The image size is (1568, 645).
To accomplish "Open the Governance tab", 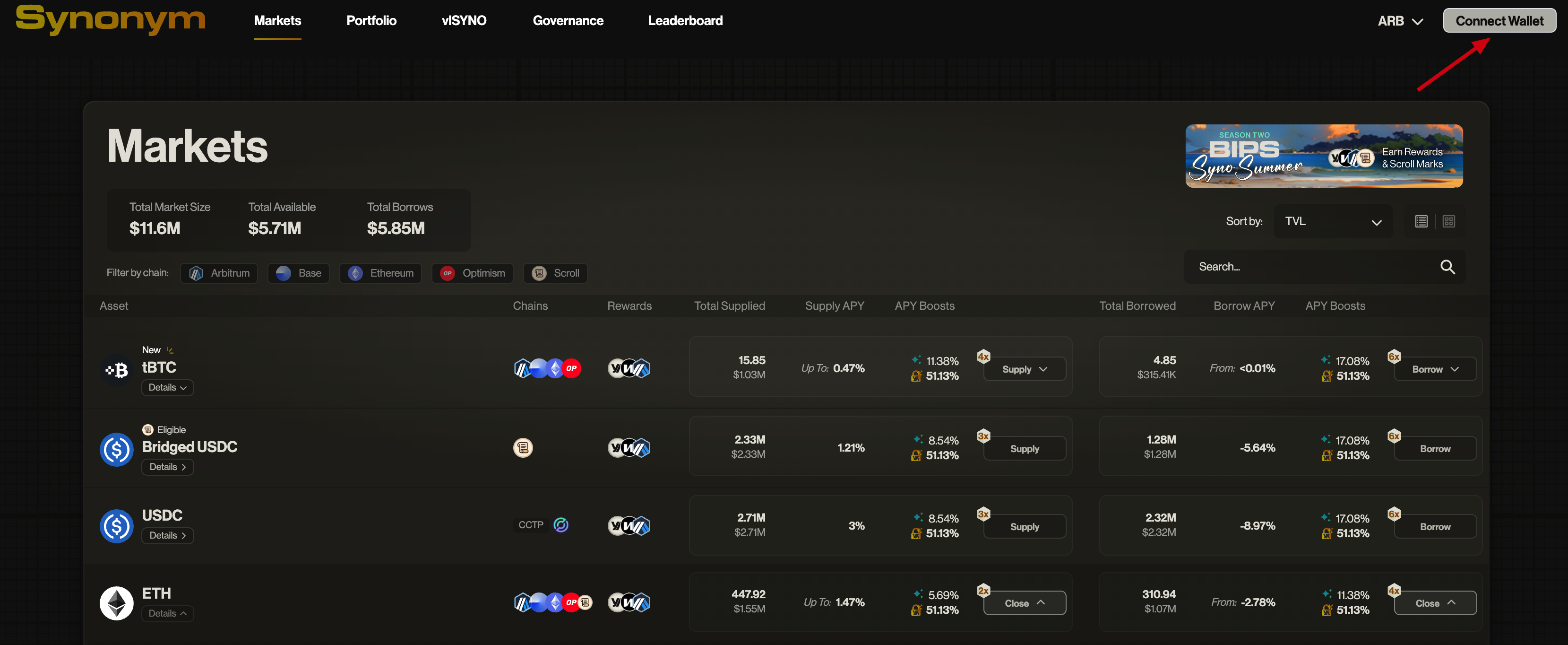I will click(568, 21).
